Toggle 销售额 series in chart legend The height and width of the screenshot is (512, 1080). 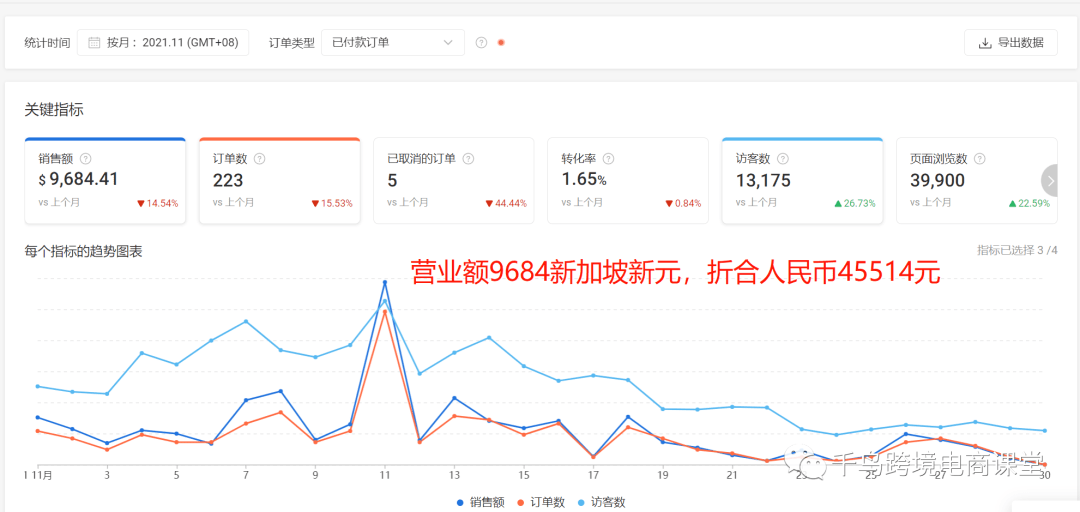(481, 502)
